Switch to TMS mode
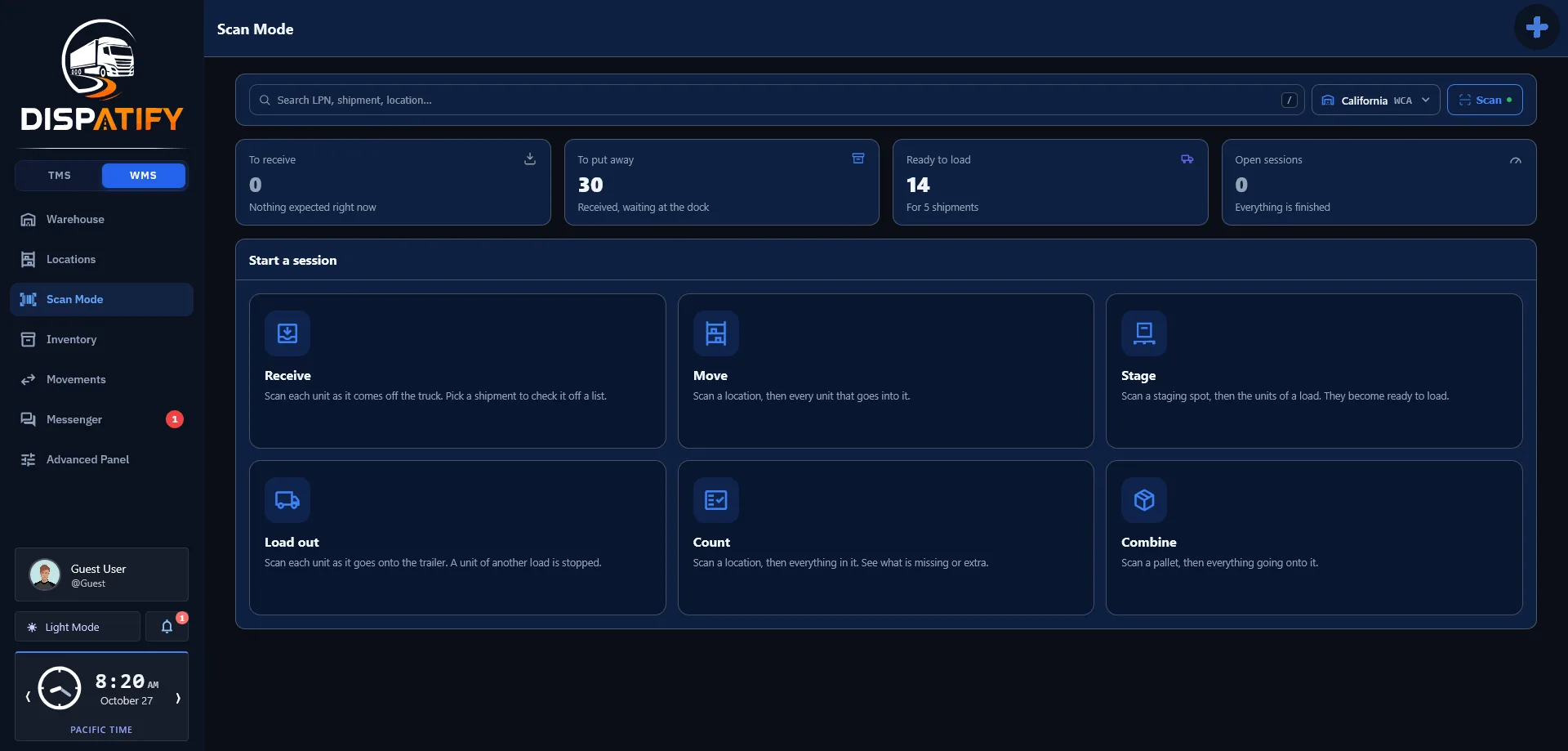The image size is (1568, 751). point(60,176)
